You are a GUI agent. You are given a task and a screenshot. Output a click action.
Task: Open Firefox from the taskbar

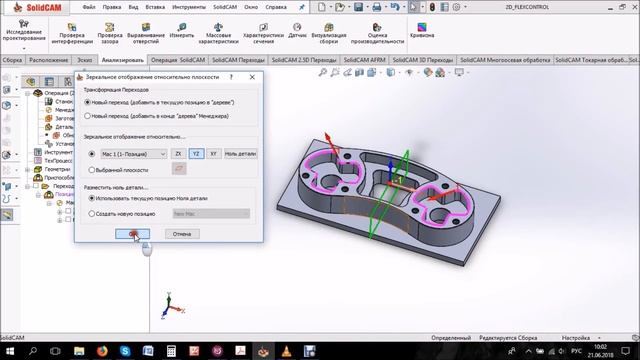pyautogui.click(x=102, y=351)
